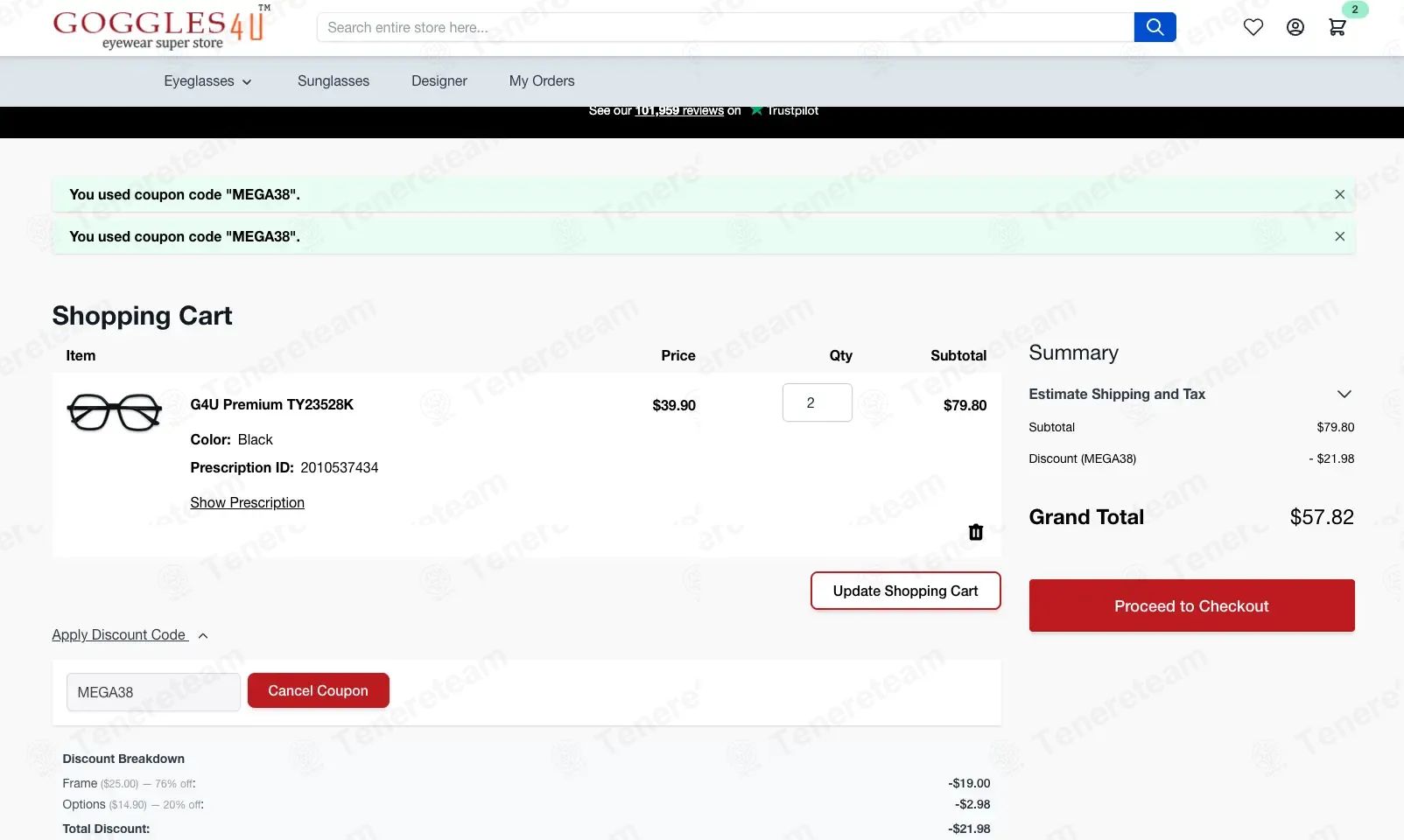Click the $79.80 item subtotal

click(965, 405)
